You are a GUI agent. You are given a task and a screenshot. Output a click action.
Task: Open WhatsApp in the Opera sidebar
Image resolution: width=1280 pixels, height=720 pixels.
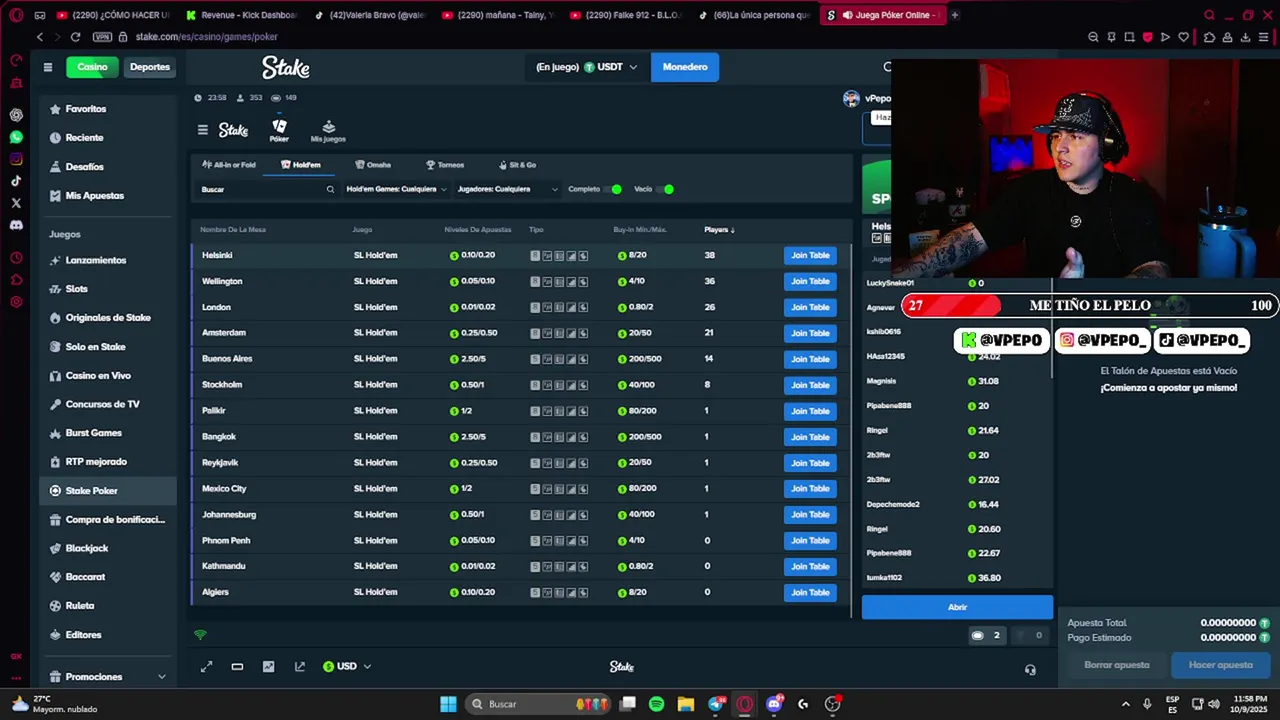tap(16, 137)
